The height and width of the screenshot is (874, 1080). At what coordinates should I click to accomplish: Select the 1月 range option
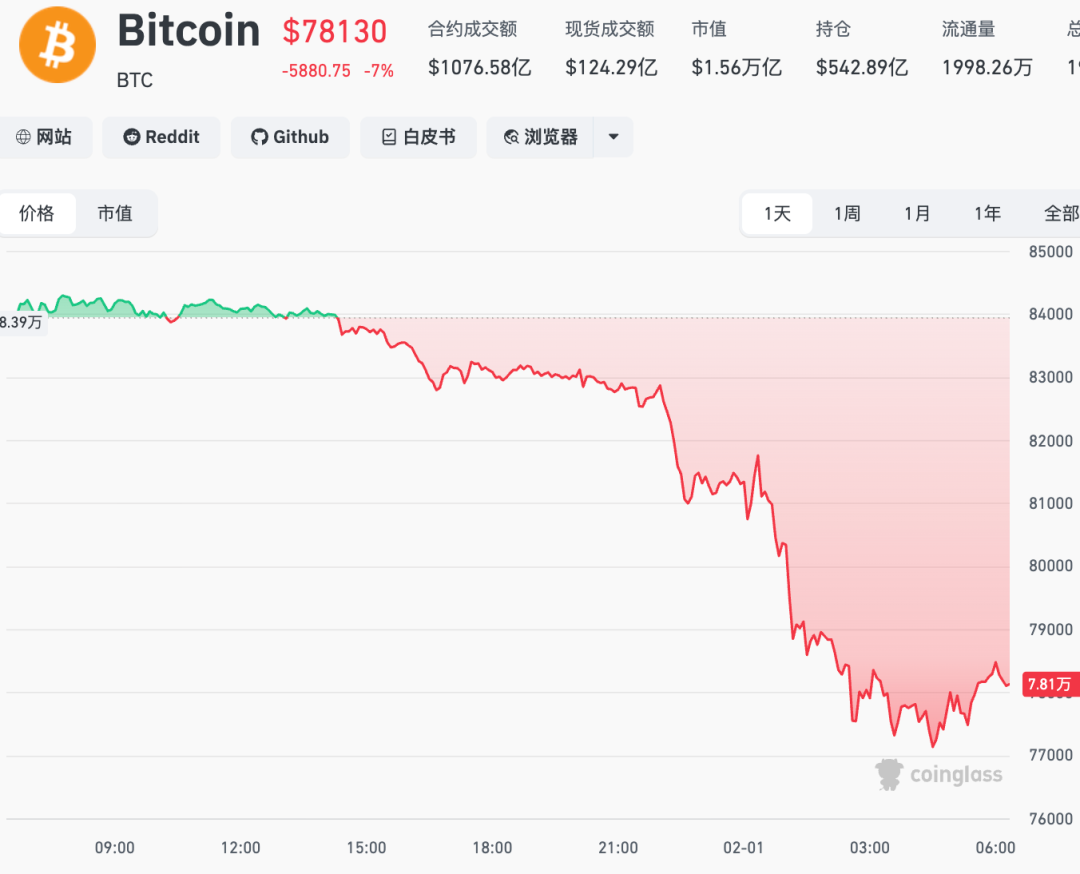coord(917,213)
